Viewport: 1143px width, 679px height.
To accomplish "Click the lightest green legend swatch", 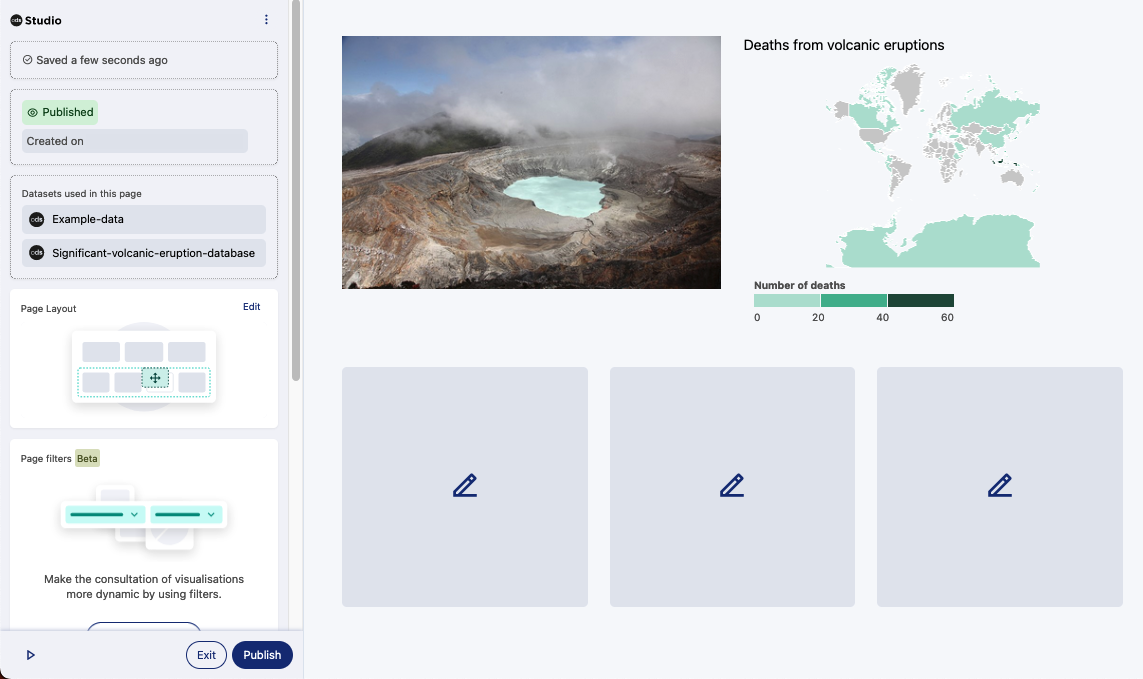I will 786,301.
